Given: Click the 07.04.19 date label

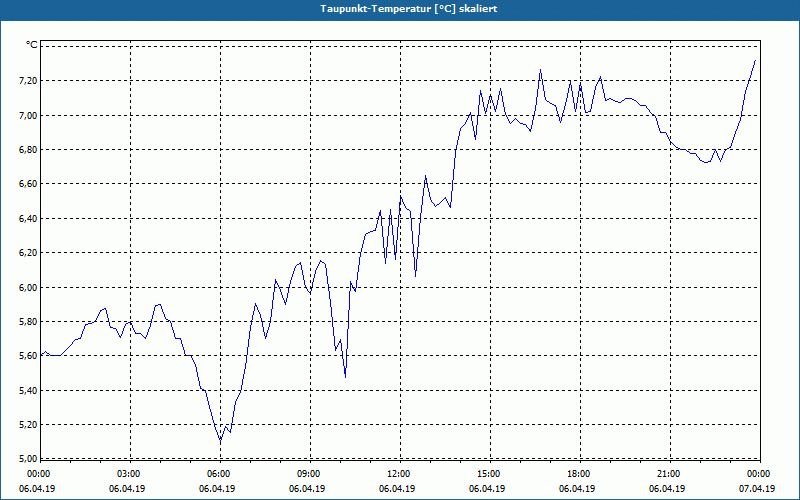Looking at the screenshot, I should point(757,488).
